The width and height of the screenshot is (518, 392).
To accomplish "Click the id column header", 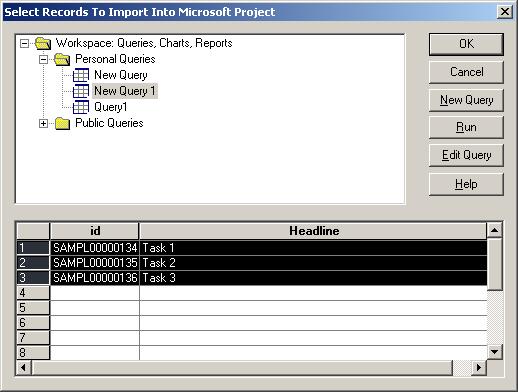I will coord(95,231).
